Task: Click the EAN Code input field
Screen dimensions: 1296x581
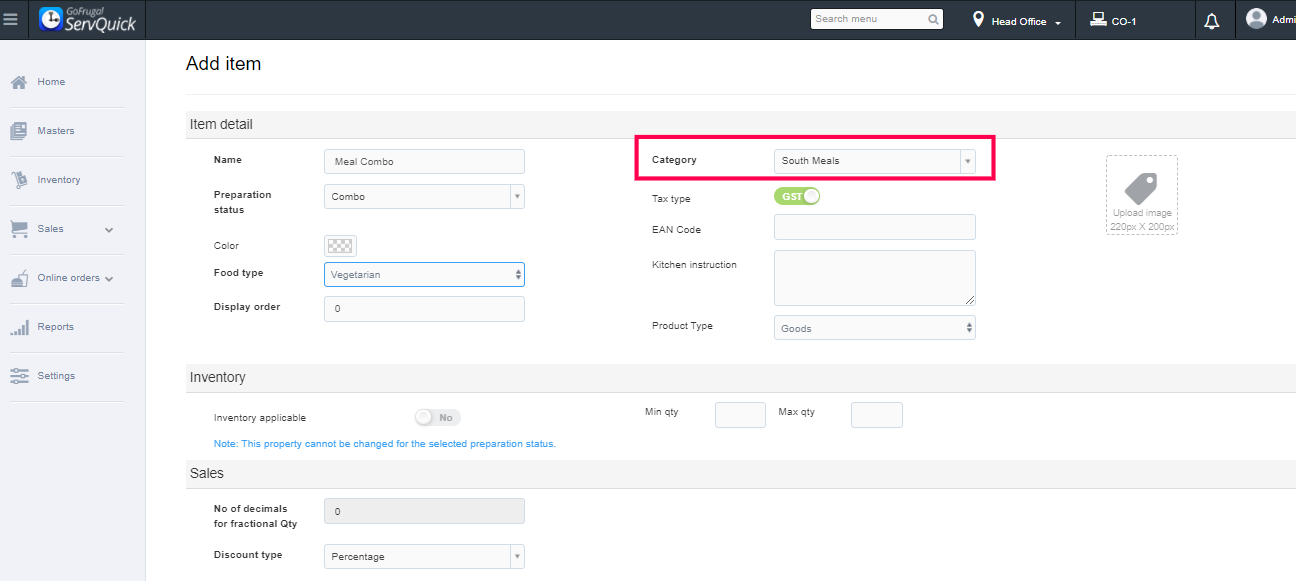Action: pos(874,227)
